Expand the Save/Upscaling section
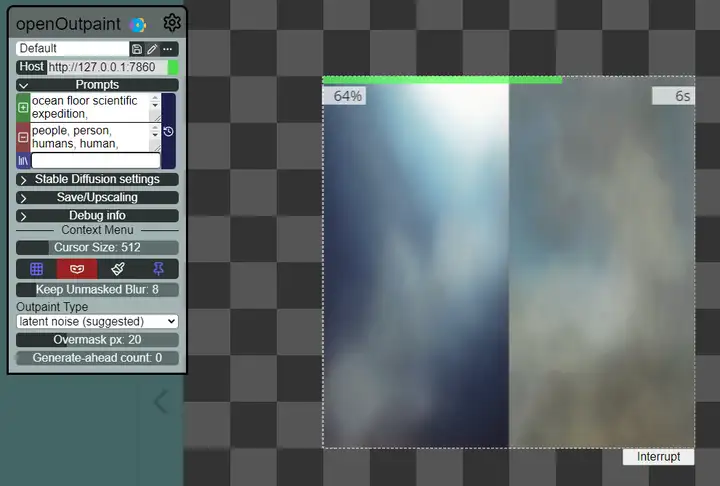The image size is (720, 486). click(97, 198)
